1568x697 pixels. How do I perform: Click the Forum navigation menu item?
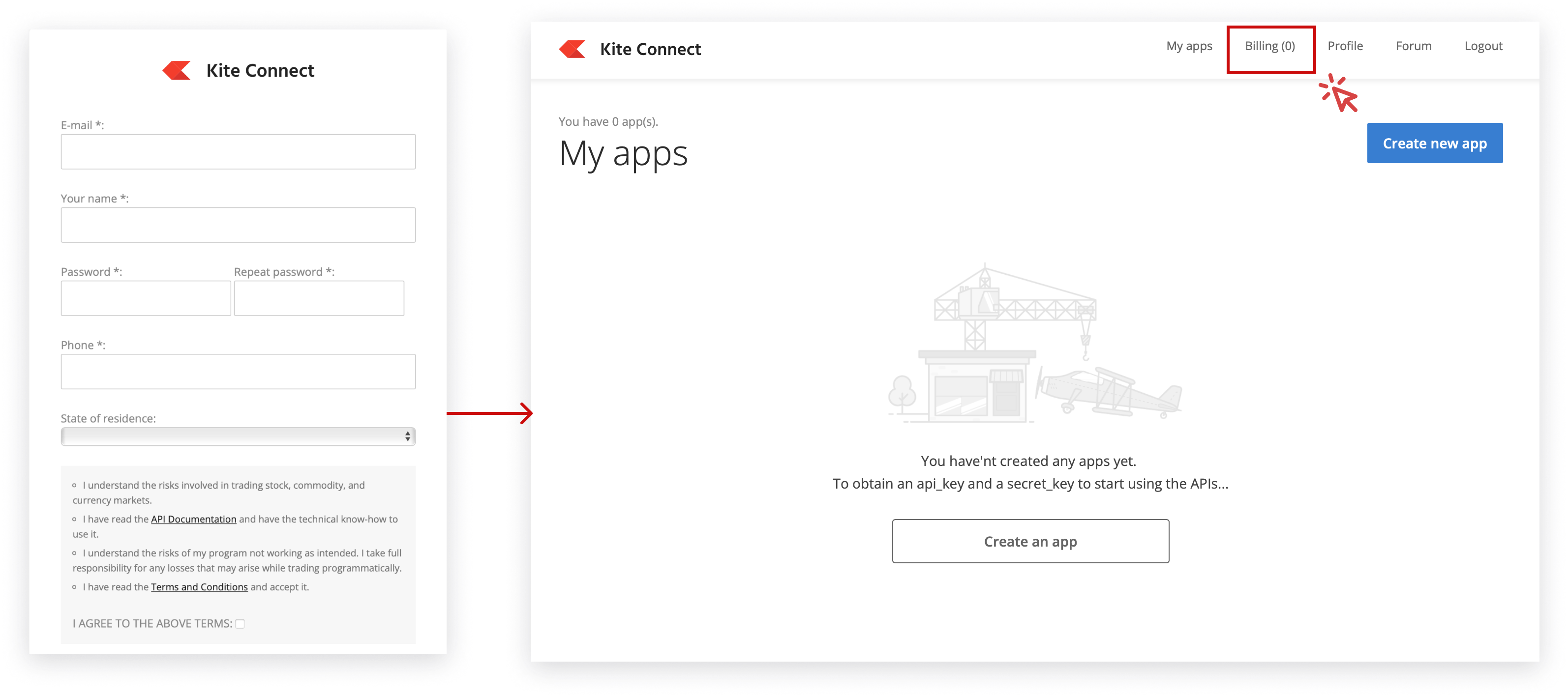[1414, 46]
